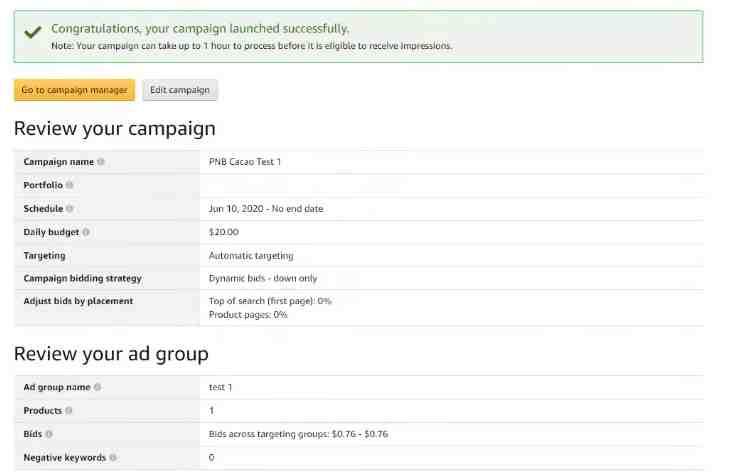739x472 pixels.
Task: Click the Targeting row label
Action: pyautogui.click(x=44, y=256)
